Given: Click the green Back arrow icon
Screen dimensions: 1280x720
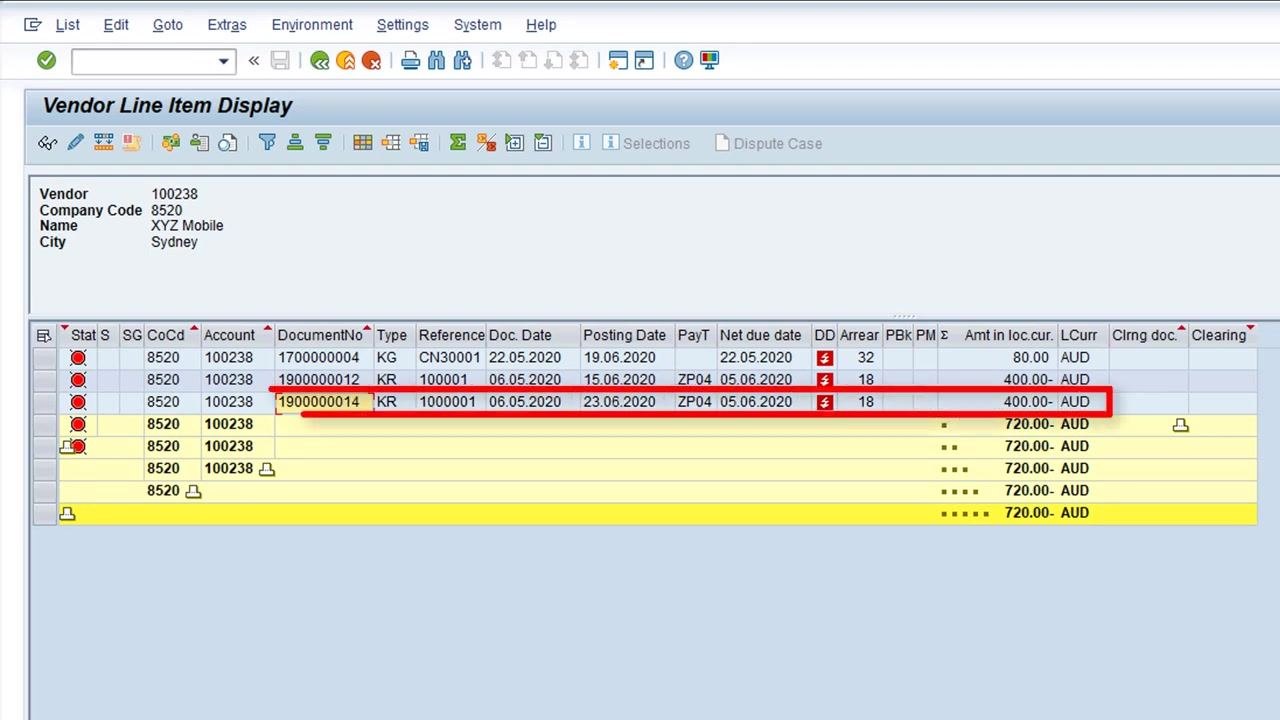Looking at the screenshot, I should point(320,61).
